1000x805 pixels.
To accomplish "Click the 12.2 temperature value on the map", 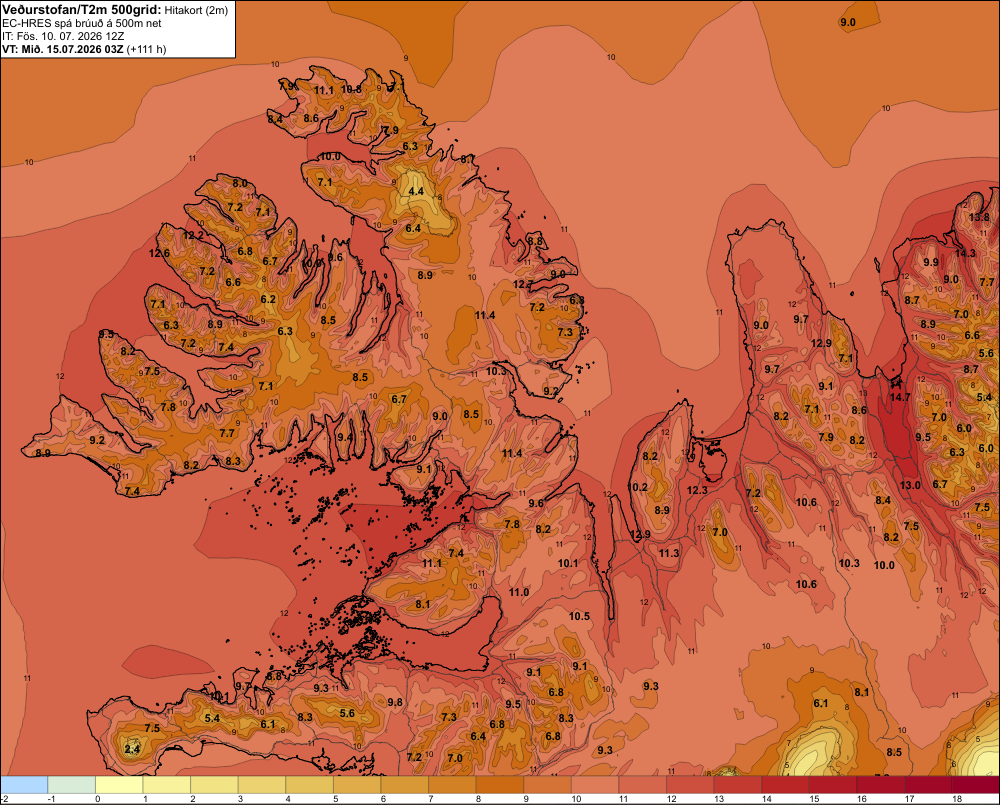I will point(193,235).
